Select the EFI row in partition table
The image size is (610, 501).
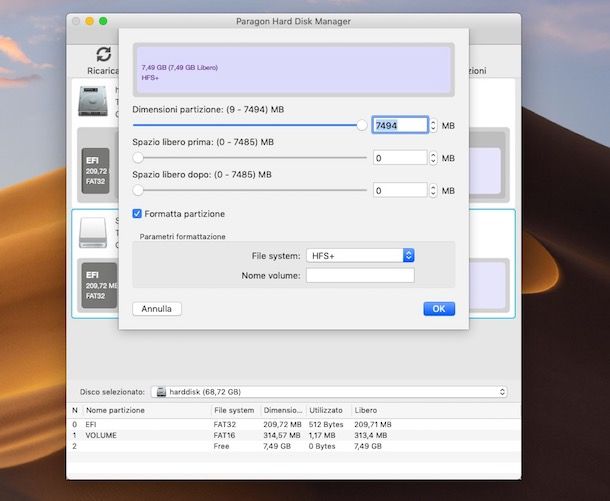[294, 424]
